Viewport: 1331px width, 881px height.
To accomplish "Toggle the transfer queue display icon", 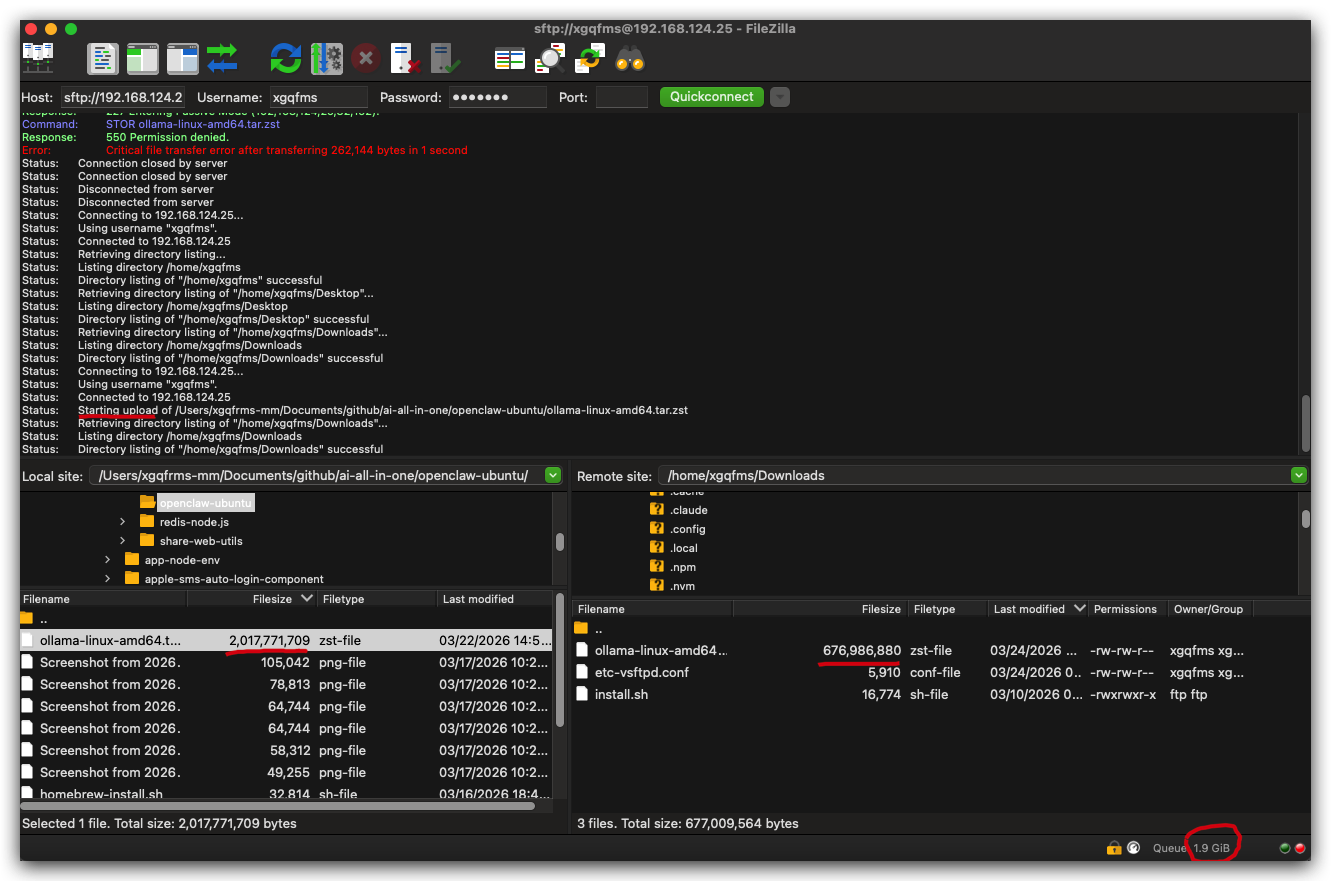I will click(222, 58).
